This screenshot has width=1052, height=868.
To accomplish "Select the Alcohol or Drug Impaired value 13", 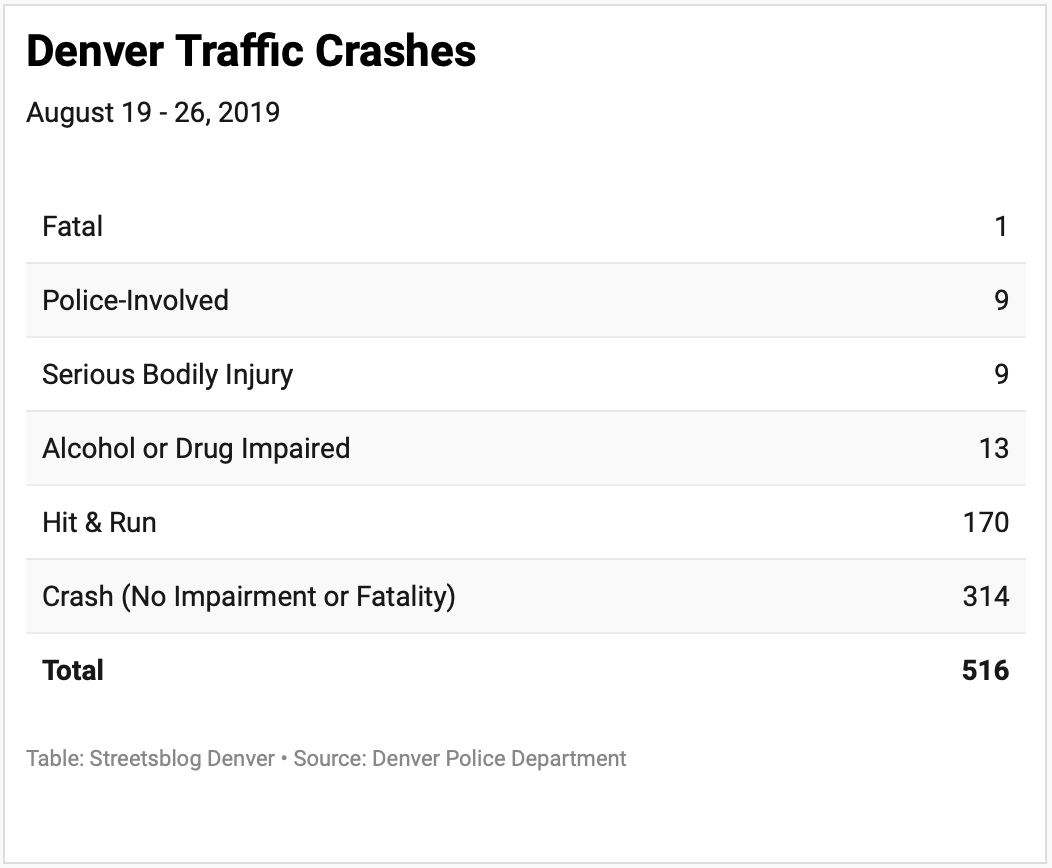I will (x=994, y=448).
